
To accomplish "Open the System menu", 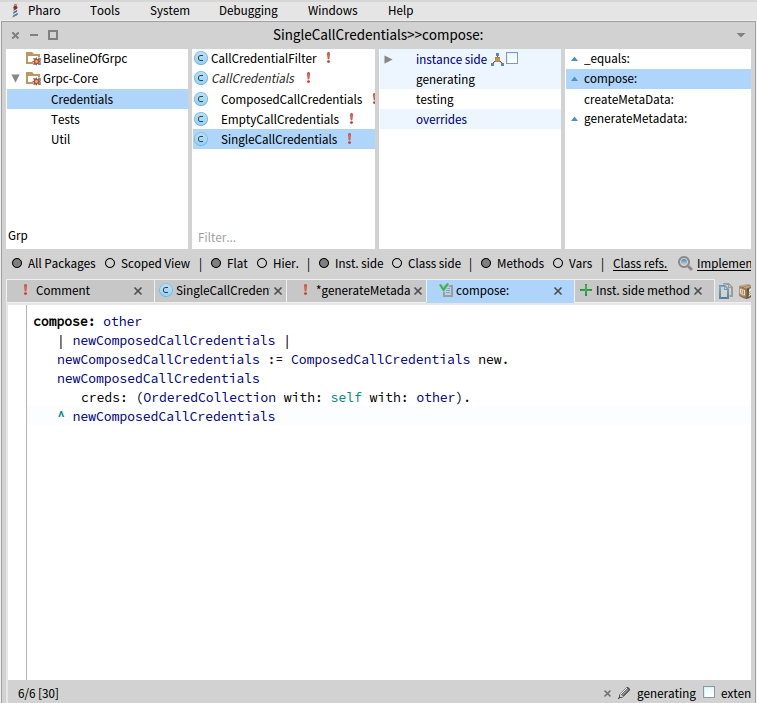I will click(169, 10).
